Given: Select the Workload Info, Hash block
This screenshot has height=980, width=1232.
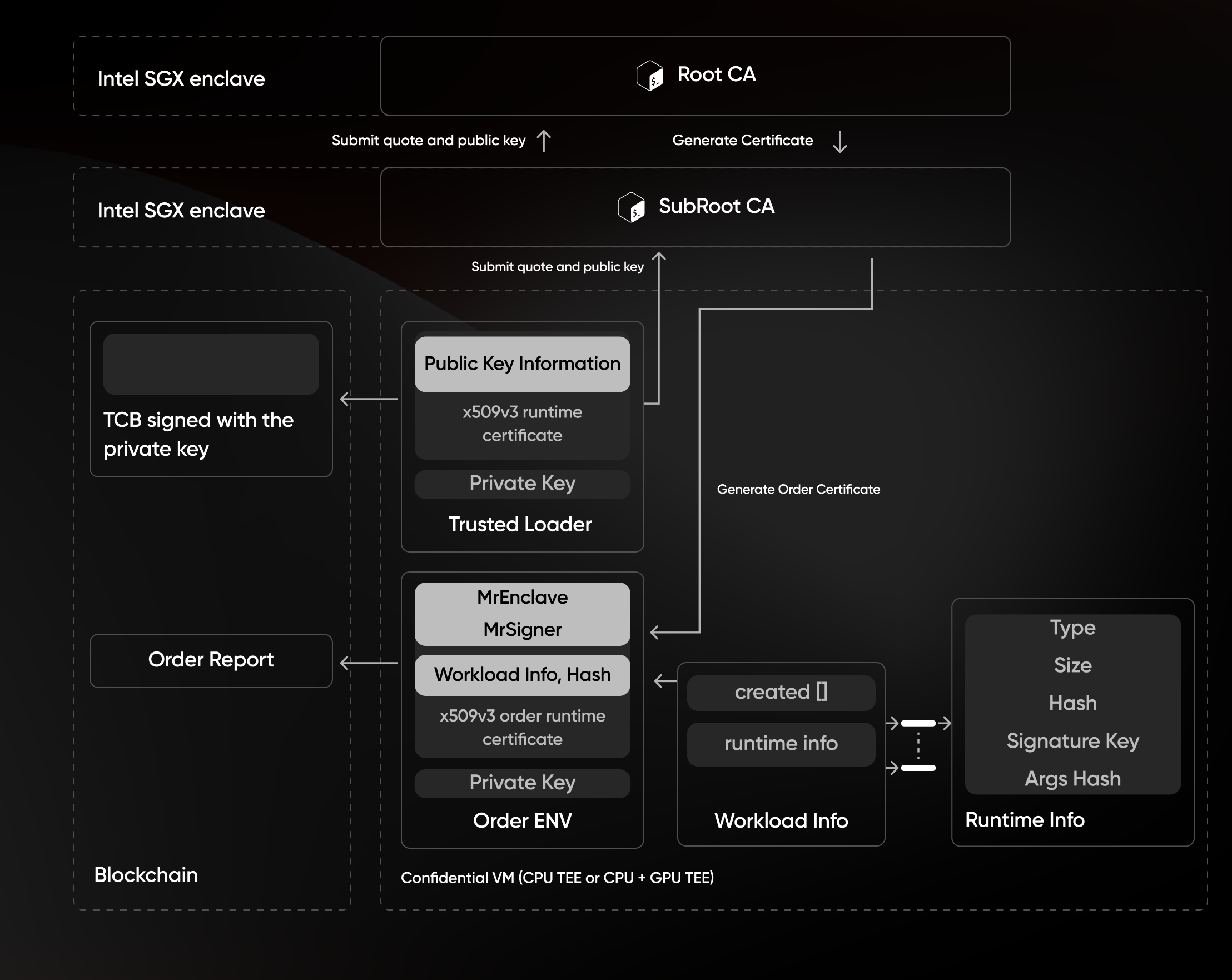Looking at the screenshot, I should 522,675.
